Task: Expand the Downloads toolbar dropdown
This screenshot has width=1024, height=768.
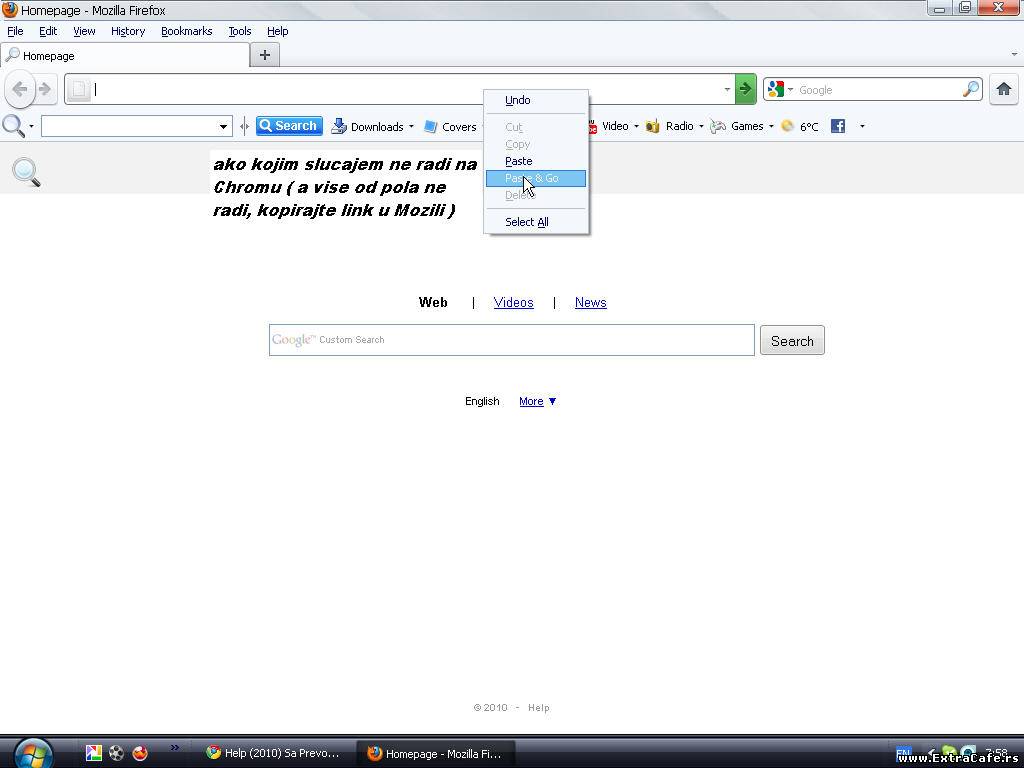Action: click(411, 127)
